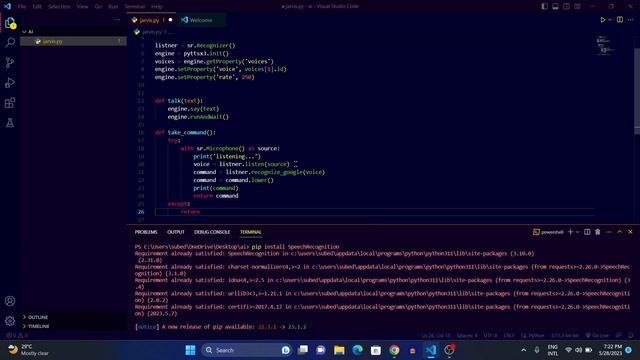Show hidden system tray icons chevron

pyautogui.click(x=523, y=350)
